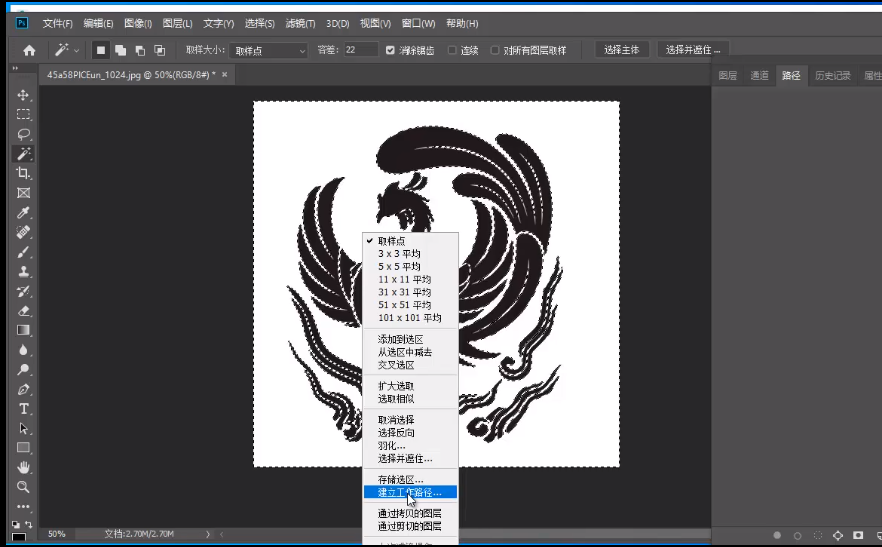Select the Horizontal Type tool
The width and height of the screenshot is (882, 547).
pyautogui.click(x=23, y=409)
